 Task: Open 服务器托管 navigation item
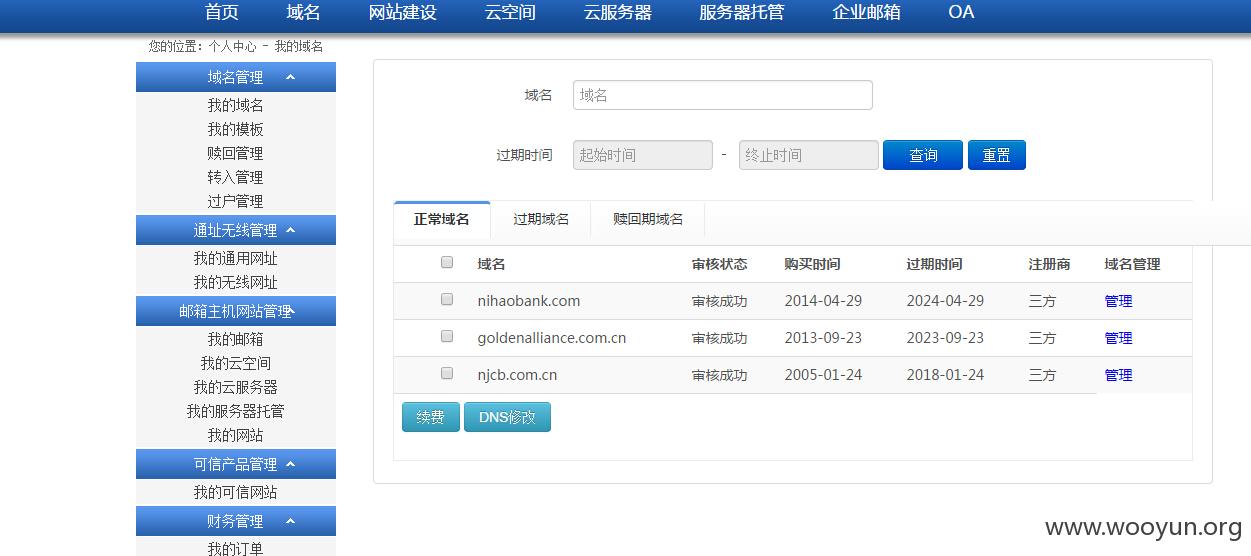click(742, 12)
